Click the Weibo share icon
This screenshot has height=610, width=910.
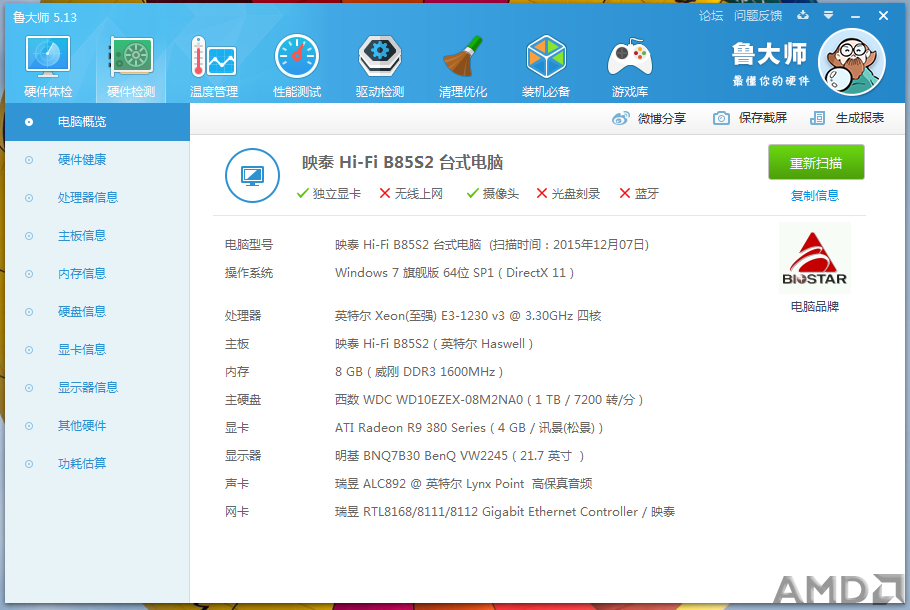pyautogui.click(x=620, y=118)
